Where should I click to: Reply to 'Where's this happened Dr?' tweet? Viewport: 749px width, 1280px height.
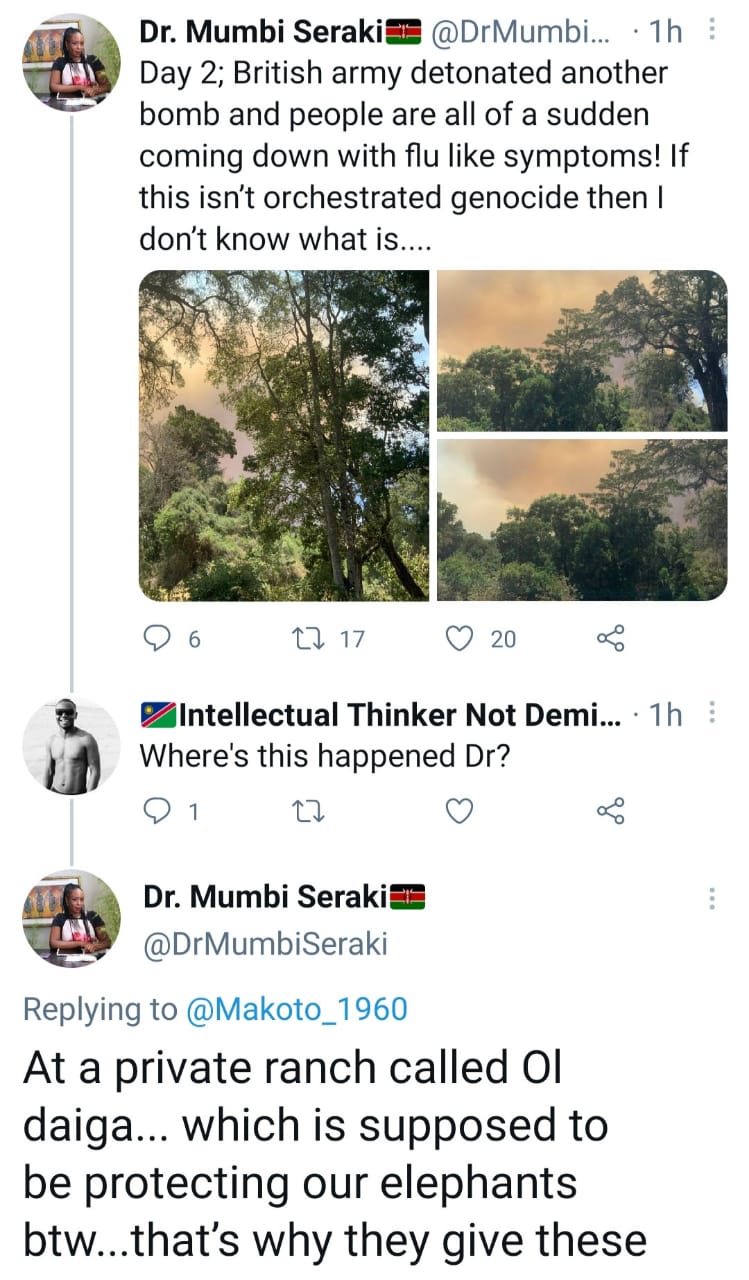pos(157,812)
